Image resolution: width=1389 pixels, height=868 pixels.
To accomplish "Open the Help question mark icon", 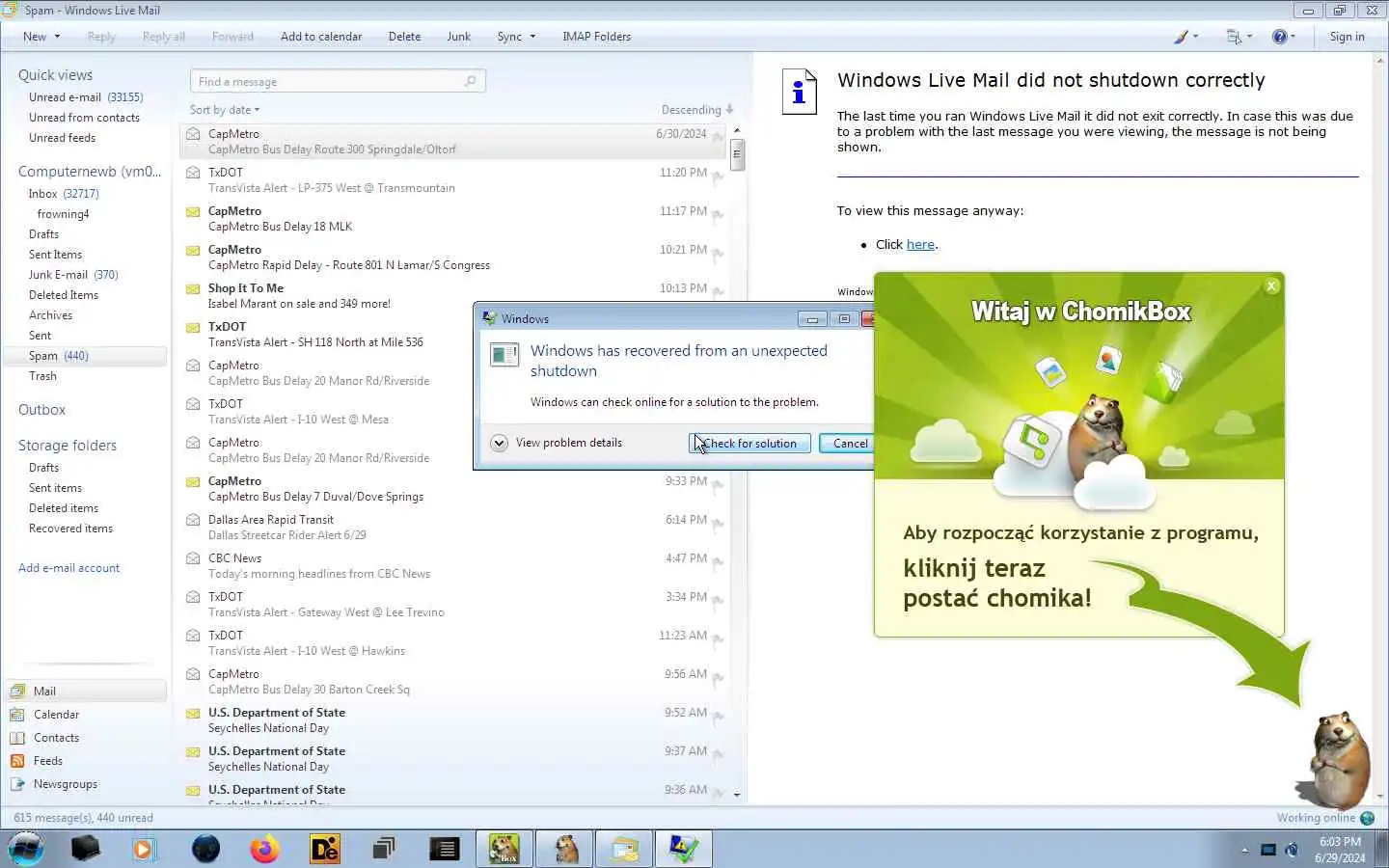I will coord(1284,37).
